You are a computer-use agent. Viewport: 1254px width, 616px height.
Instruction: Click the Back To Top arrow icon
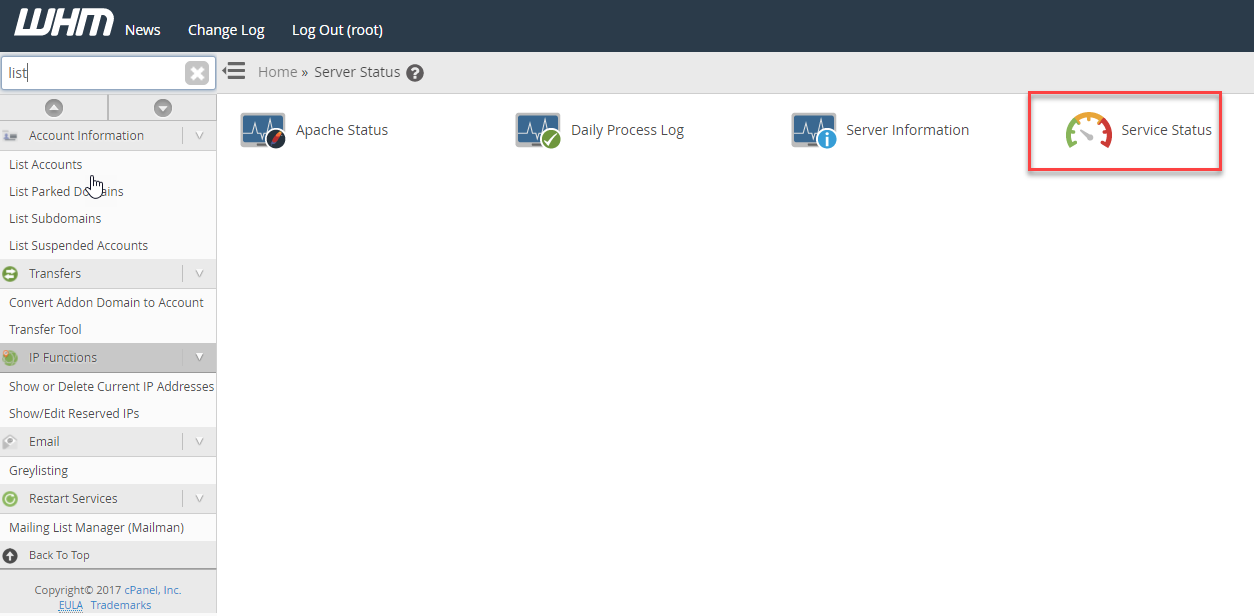click(10, 555)
